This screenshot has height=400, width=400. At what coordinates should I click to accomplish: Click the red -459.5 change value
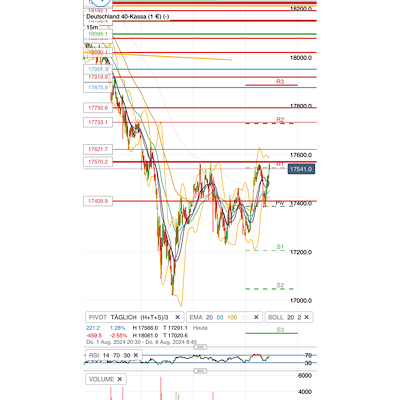click(94, 335)
